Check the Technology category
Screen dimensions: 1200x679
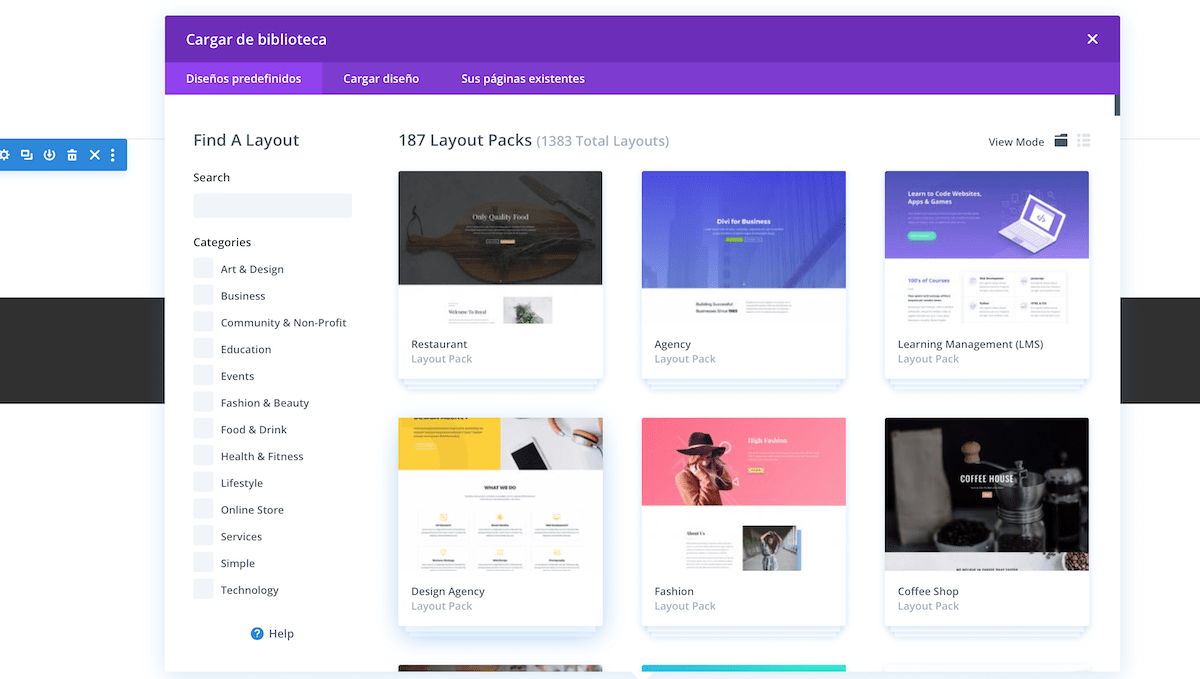pos(203,589)
